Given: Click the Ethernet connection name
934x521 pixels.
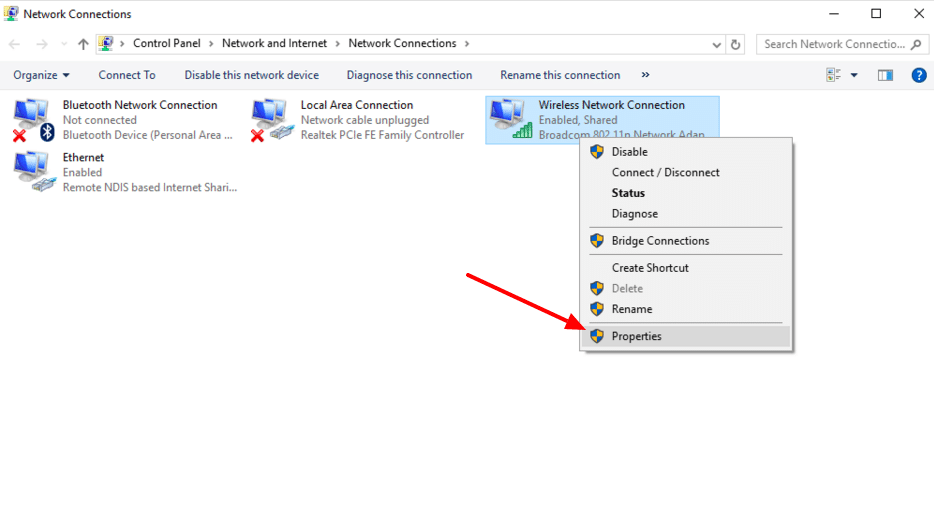Looking at the screenshot, I should coord(83,157).
